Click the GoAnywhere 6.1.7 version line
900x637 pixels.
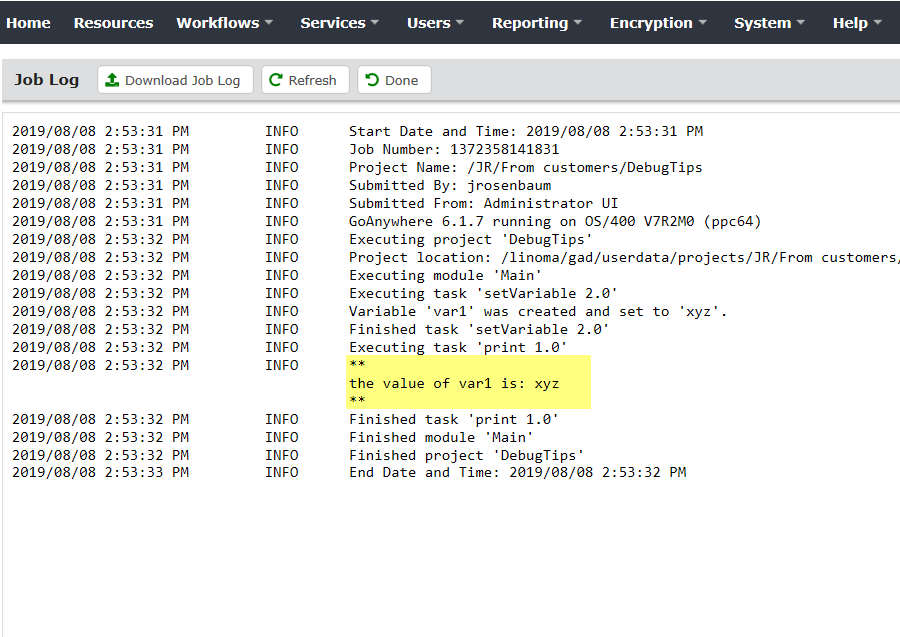pos(554,221)
